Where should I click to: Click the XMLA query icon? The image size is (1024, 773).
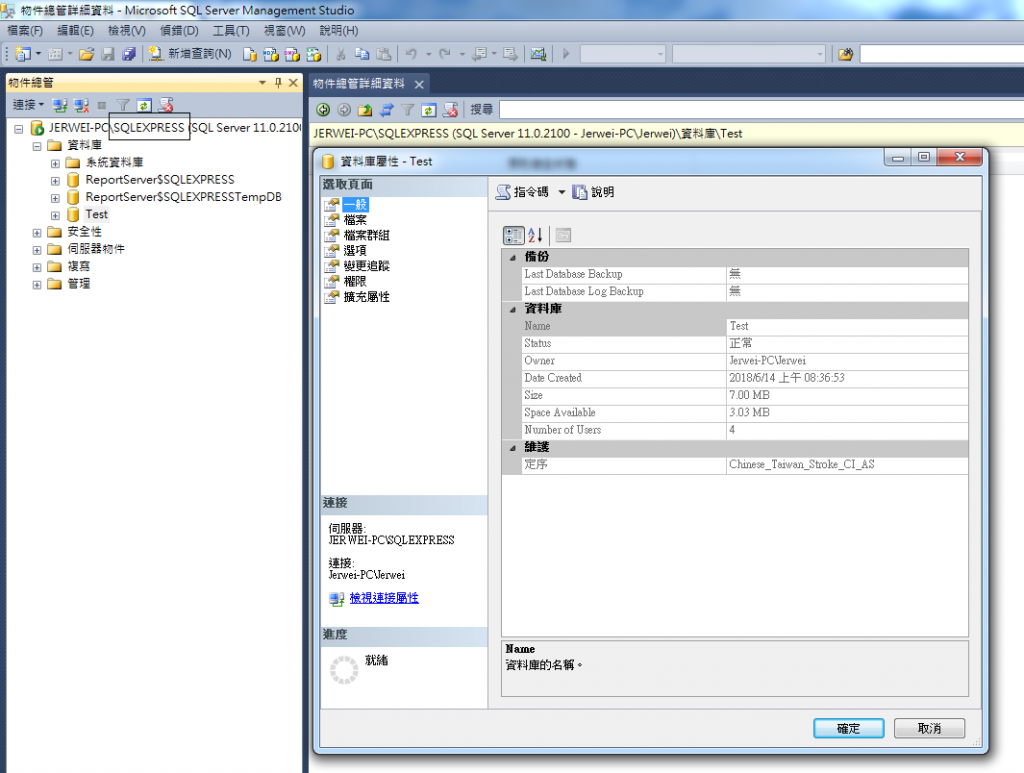coord(313,54)
